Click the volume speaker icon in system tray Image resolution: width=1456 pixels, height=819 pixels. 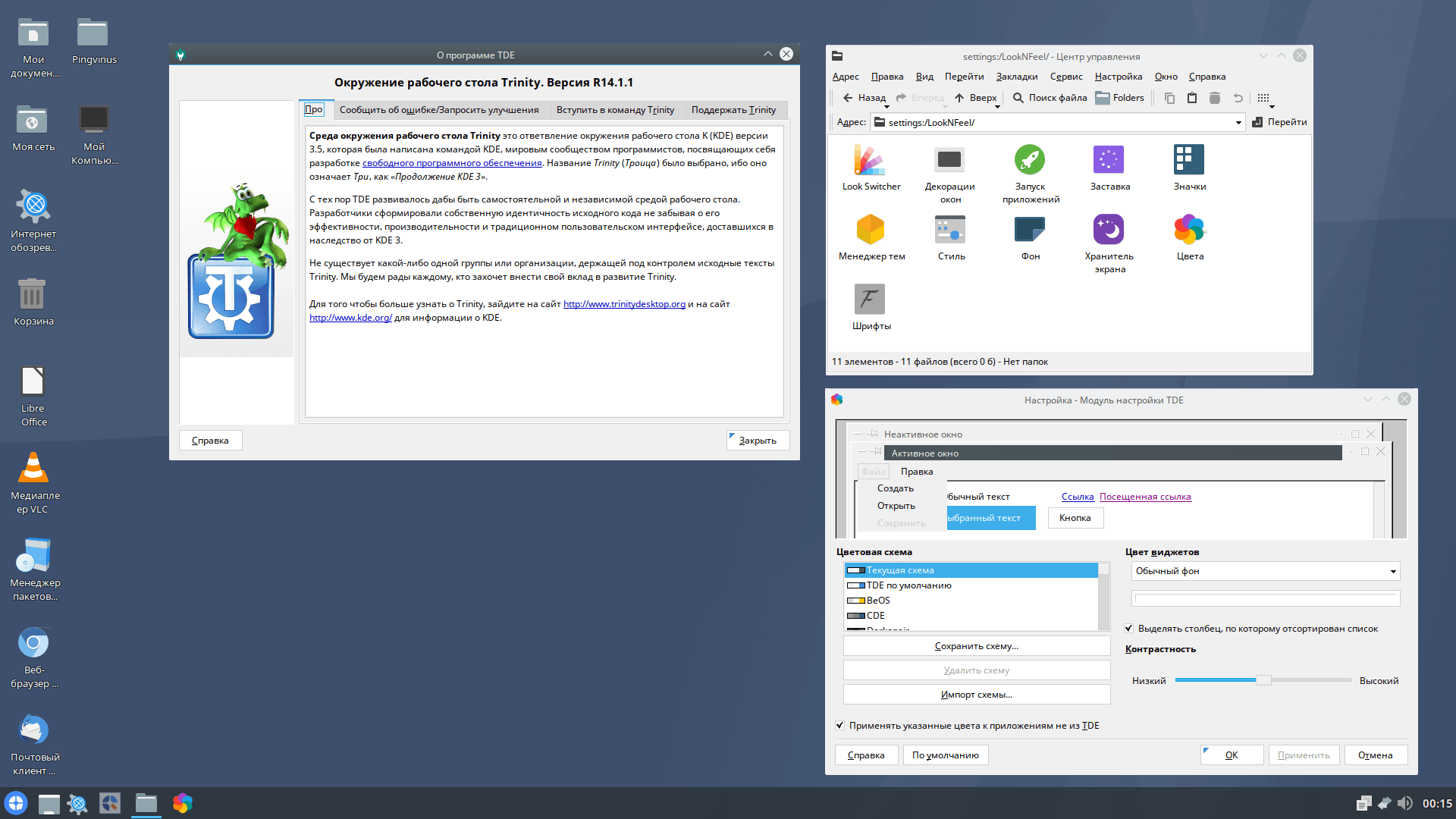1405,803
